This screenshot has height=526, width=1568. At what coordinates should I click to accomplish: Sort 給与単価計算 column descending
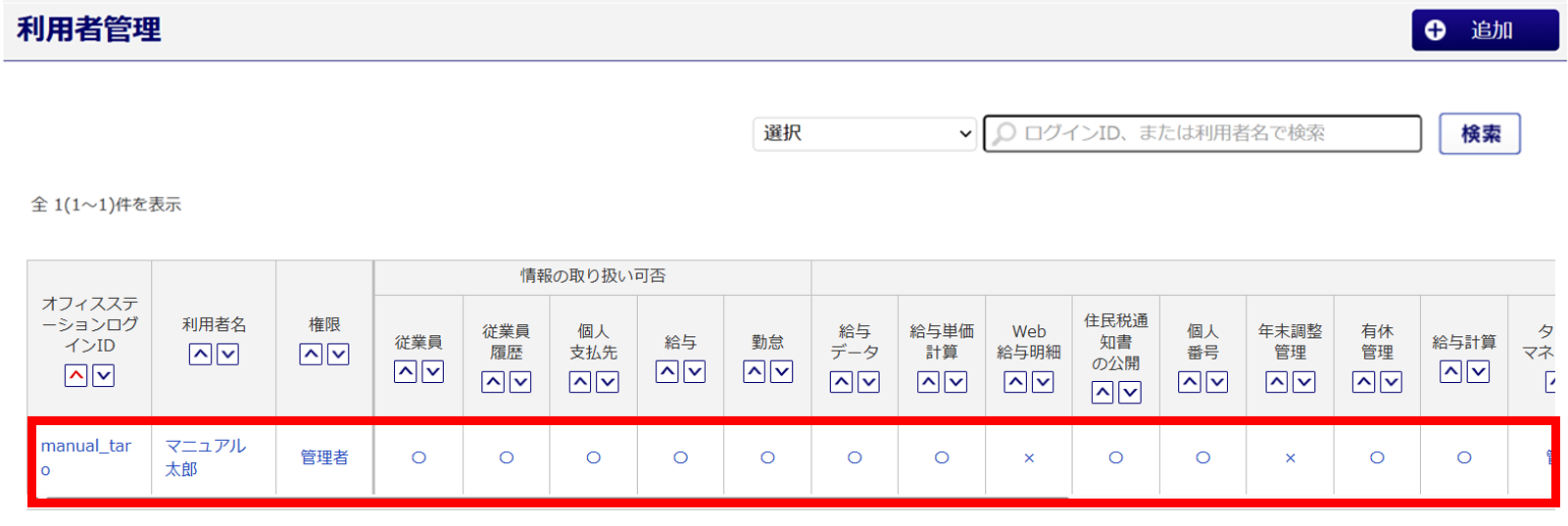(955, 382)
